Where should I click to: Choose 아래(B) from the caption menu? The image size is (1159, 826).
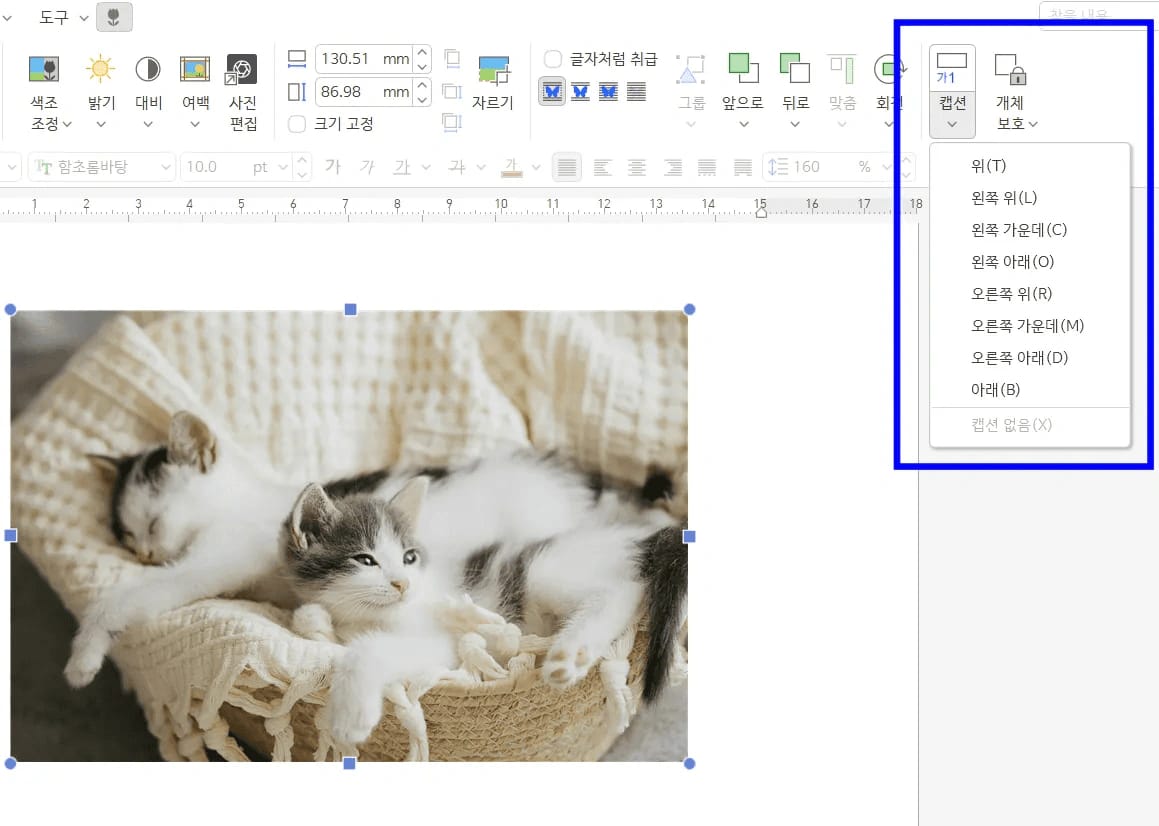click(x=995, y=390)
